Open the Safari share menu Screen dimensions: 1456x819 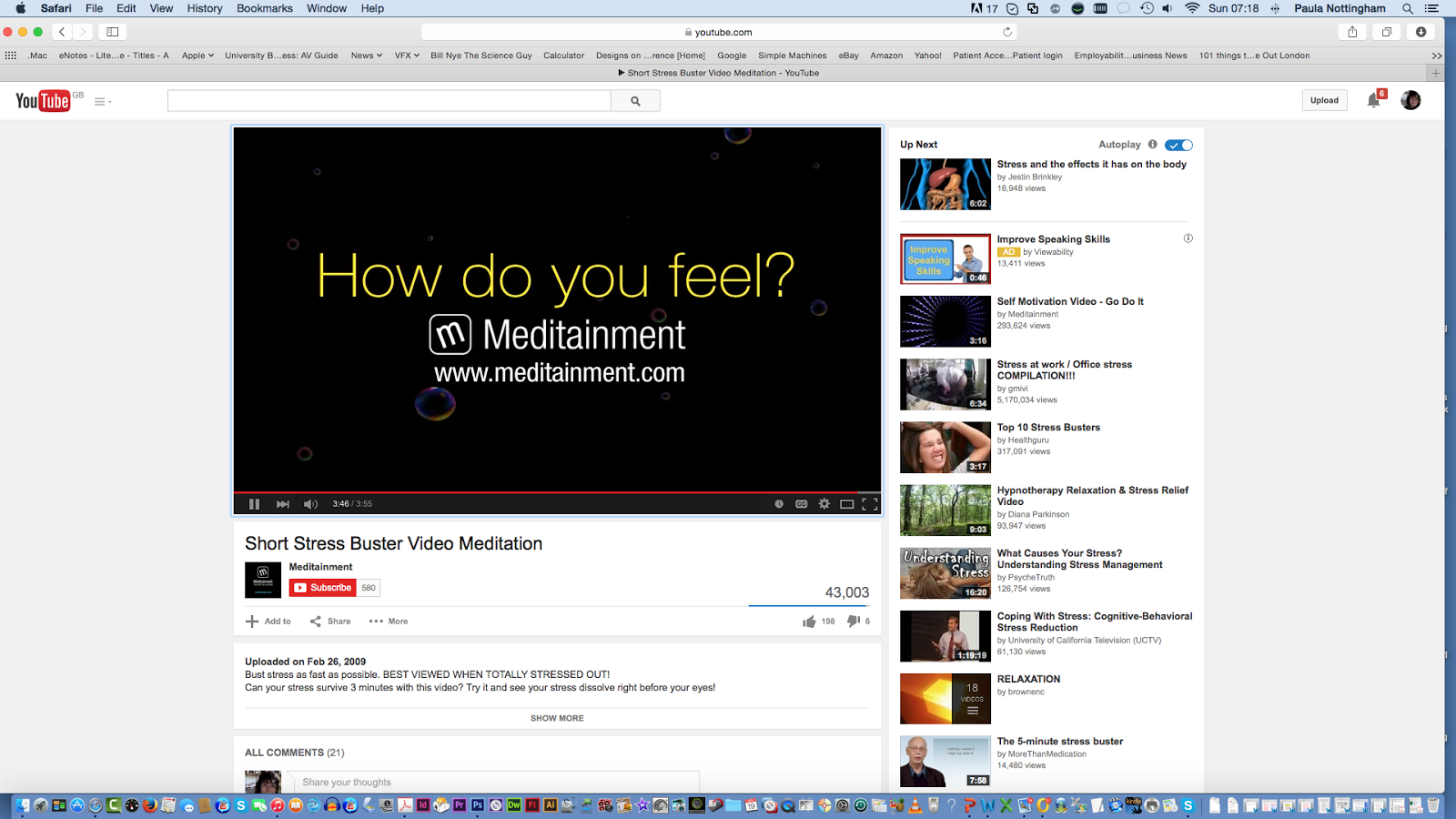pyautogui.click(x=1352, y=32)
